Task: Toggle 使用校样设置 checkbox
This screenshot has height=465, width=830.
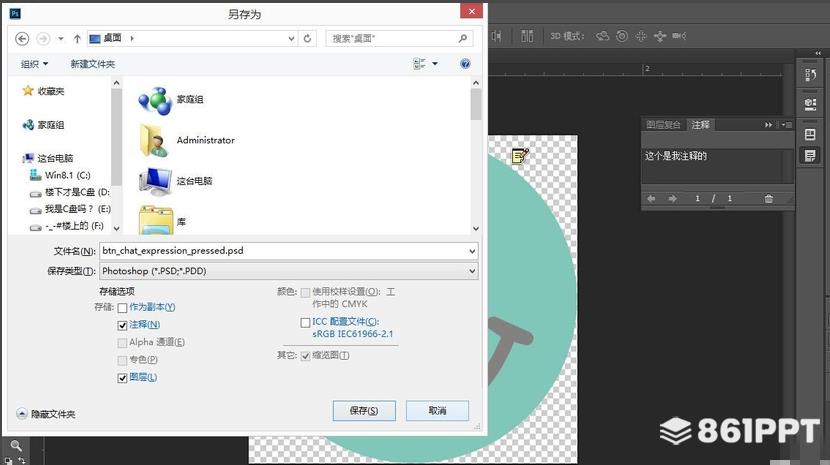Action: (x=305, y=292)
